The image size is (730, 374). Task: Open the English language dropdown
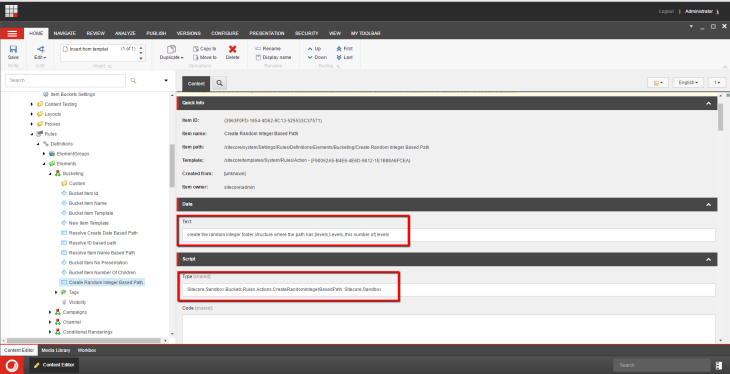tap(688, 82)
